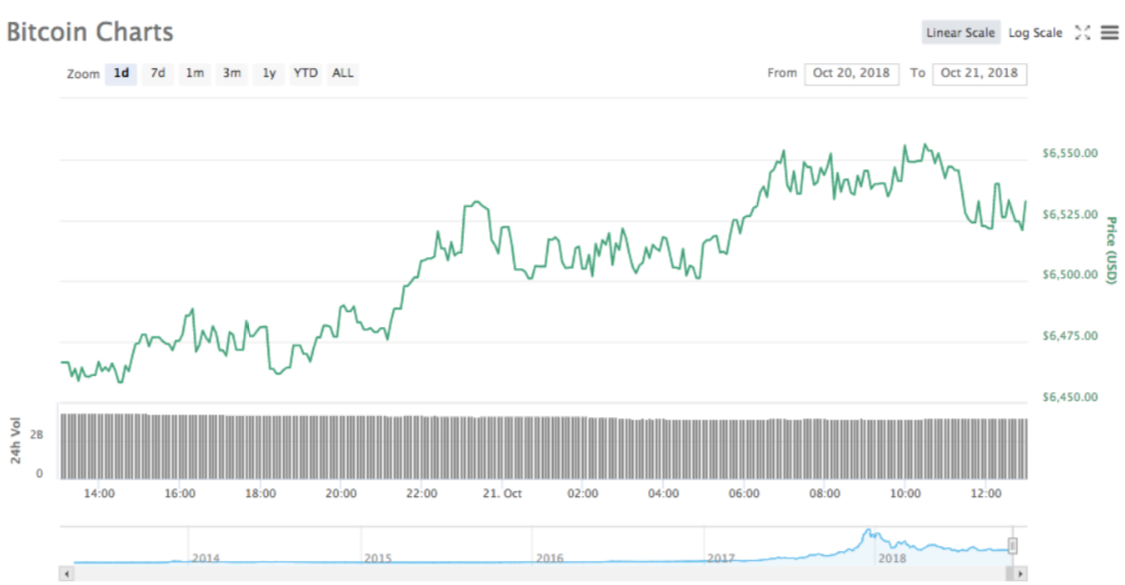Click the 18:00 time axis label
Image resolution: width=1125 pixels, height=585 pixels.
260,493
